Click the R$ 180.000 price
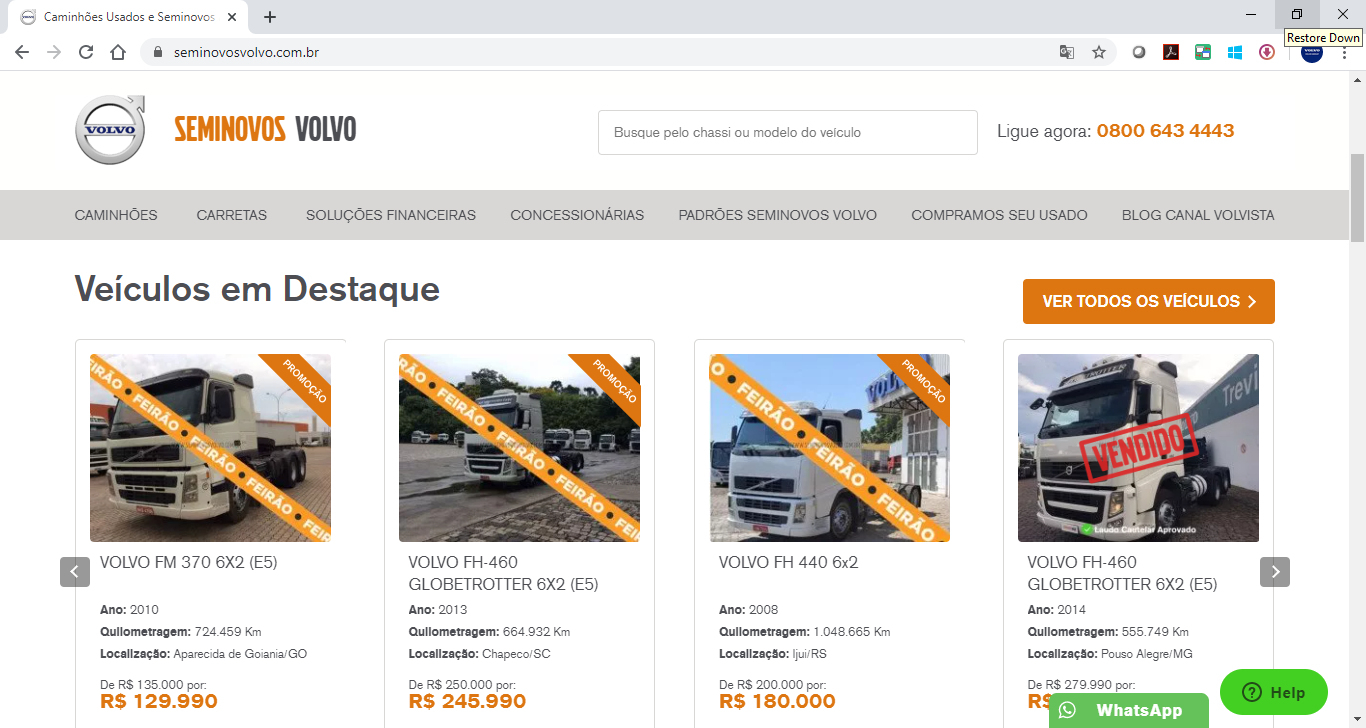Screen dimensions: 1366x728 point(777,701)
